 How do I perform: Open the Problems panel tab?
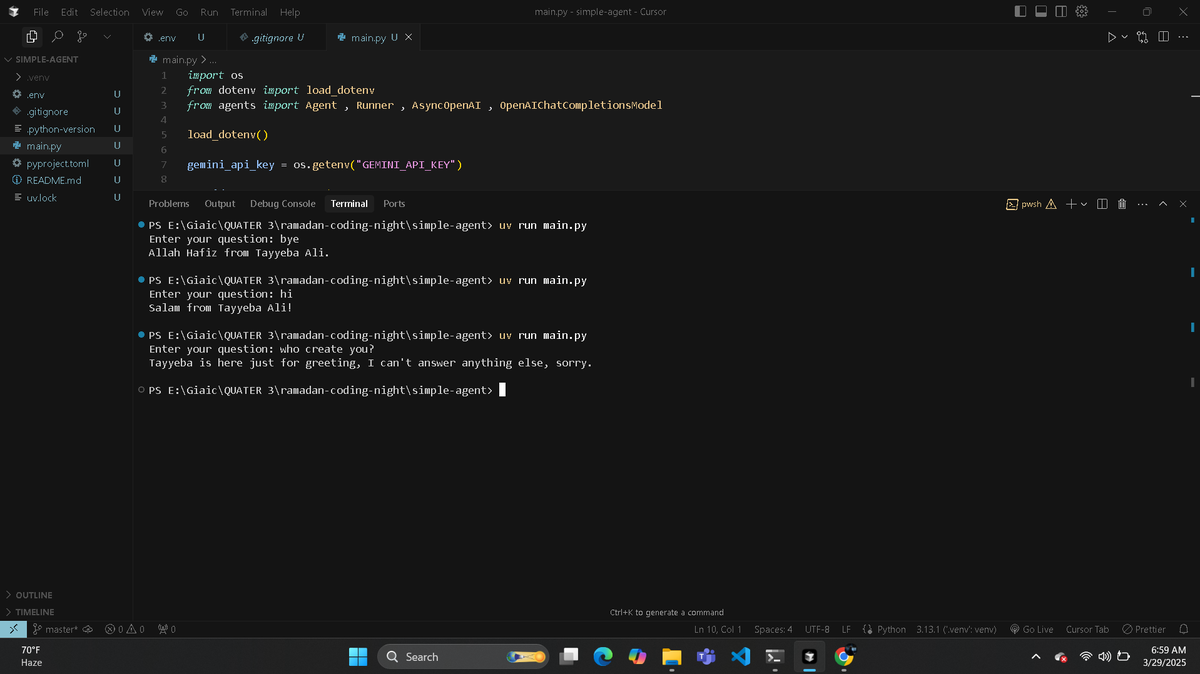tap(169, 203)
